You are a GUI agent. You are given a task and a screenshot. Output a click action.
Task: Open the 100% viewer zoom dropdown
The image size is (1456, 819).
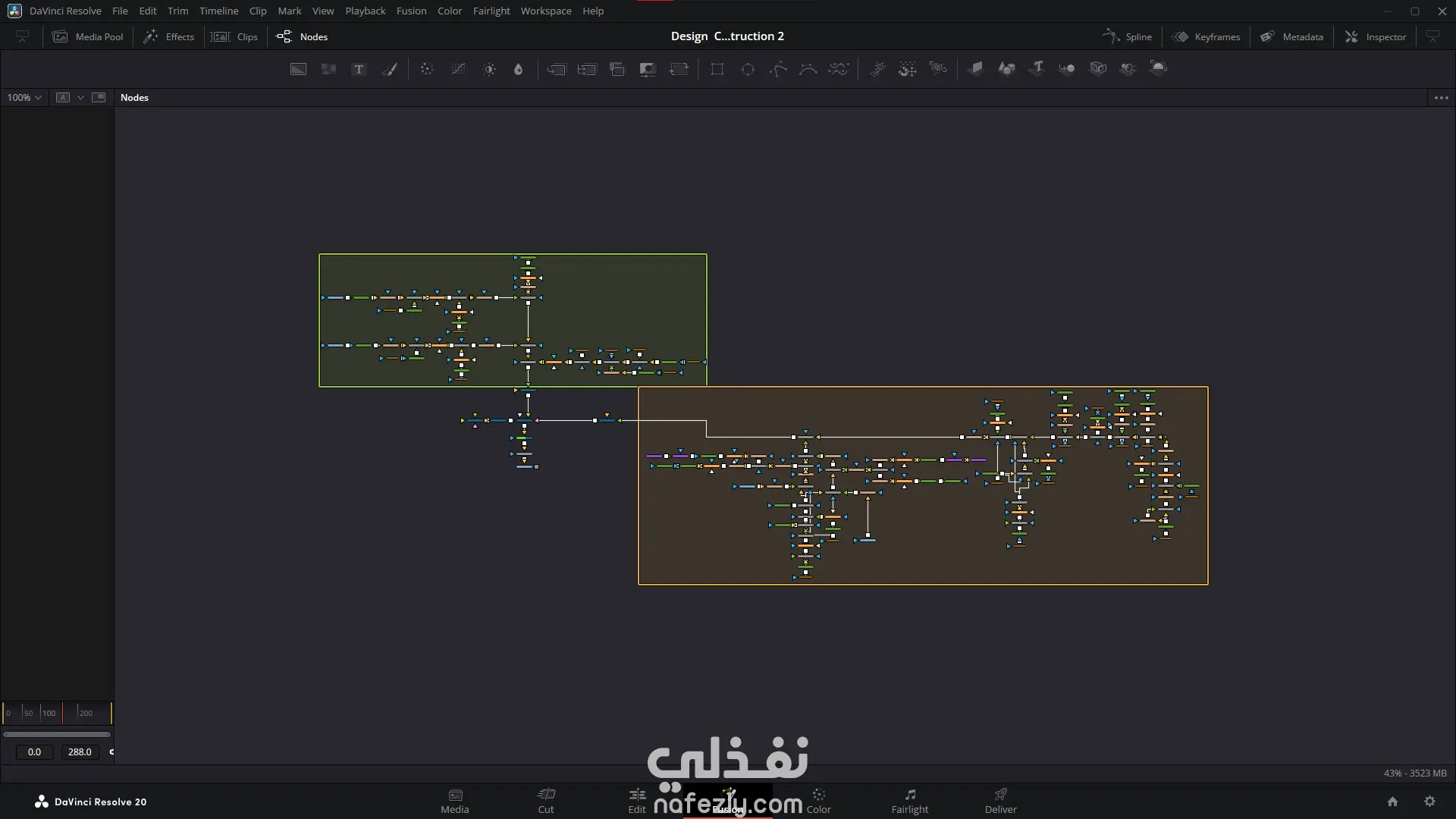[x=24, y=97]
